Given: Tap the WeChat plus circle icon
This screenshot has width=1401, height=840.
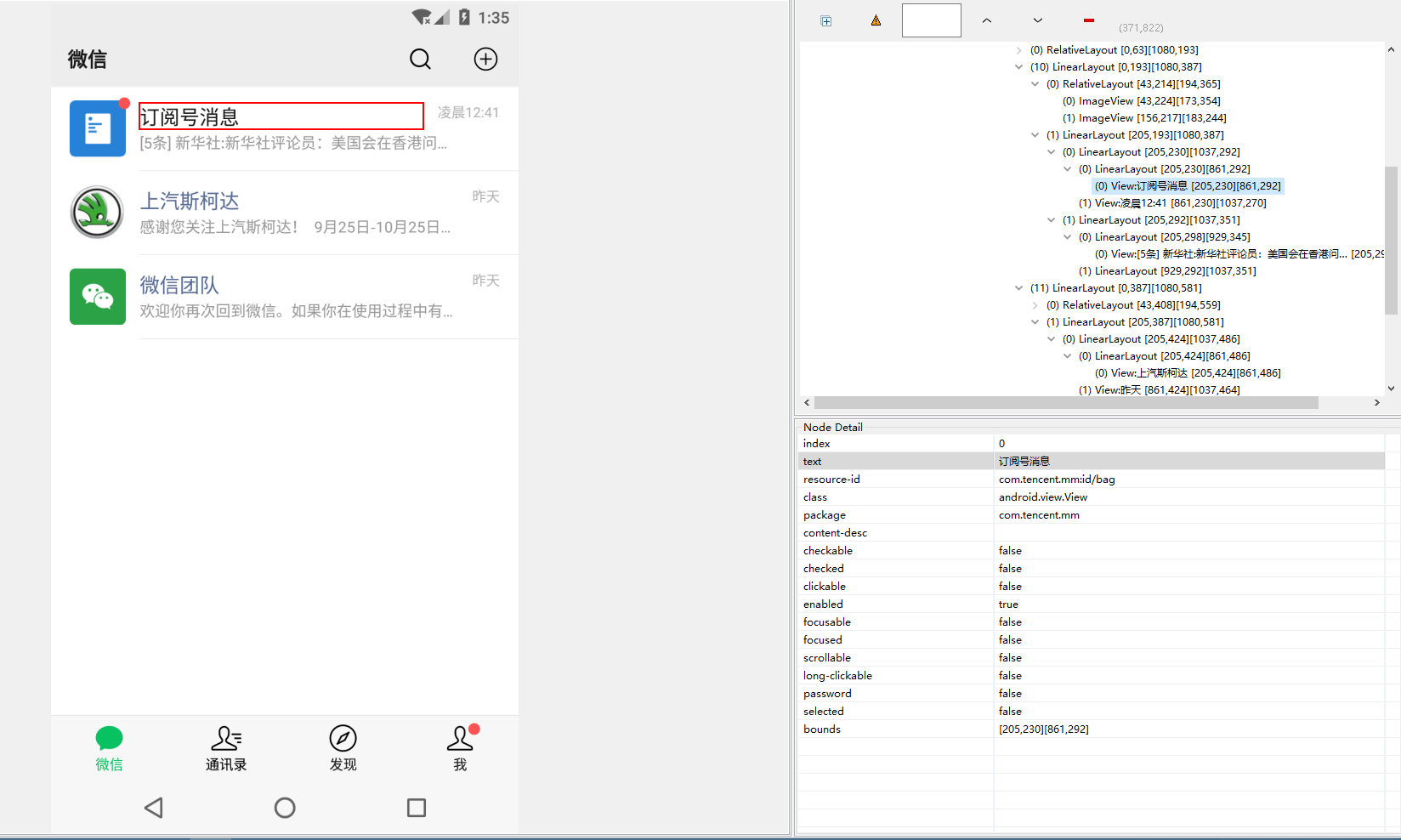Looking at the screenshot, I should coord(485,59).
